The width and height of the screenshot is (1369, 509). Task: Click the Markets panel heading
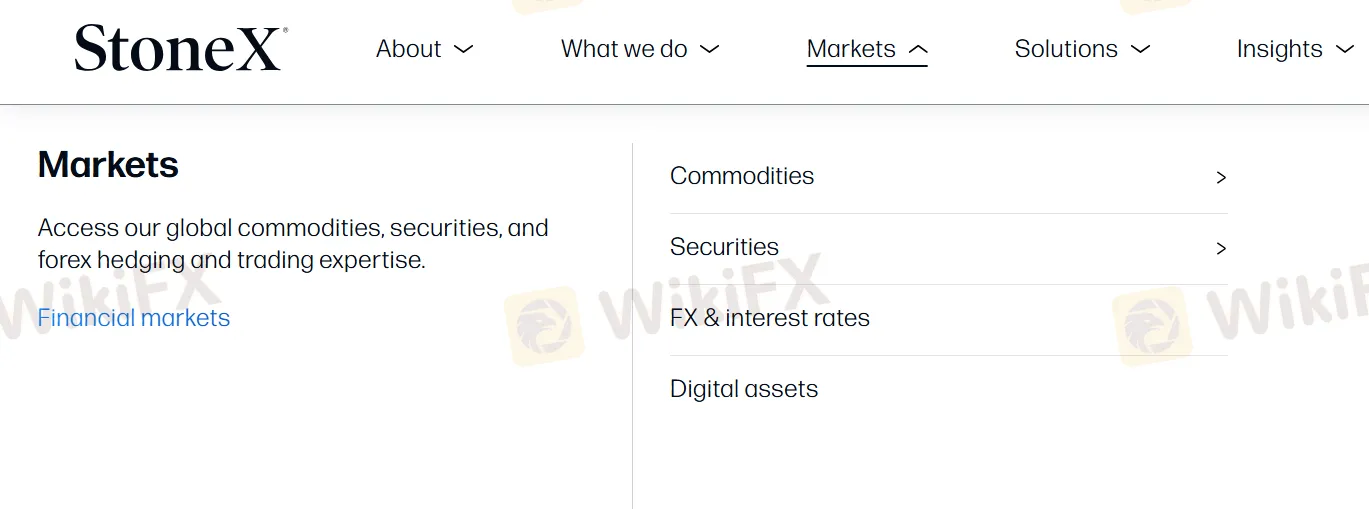pyautogui.click(x=108, y=164)
